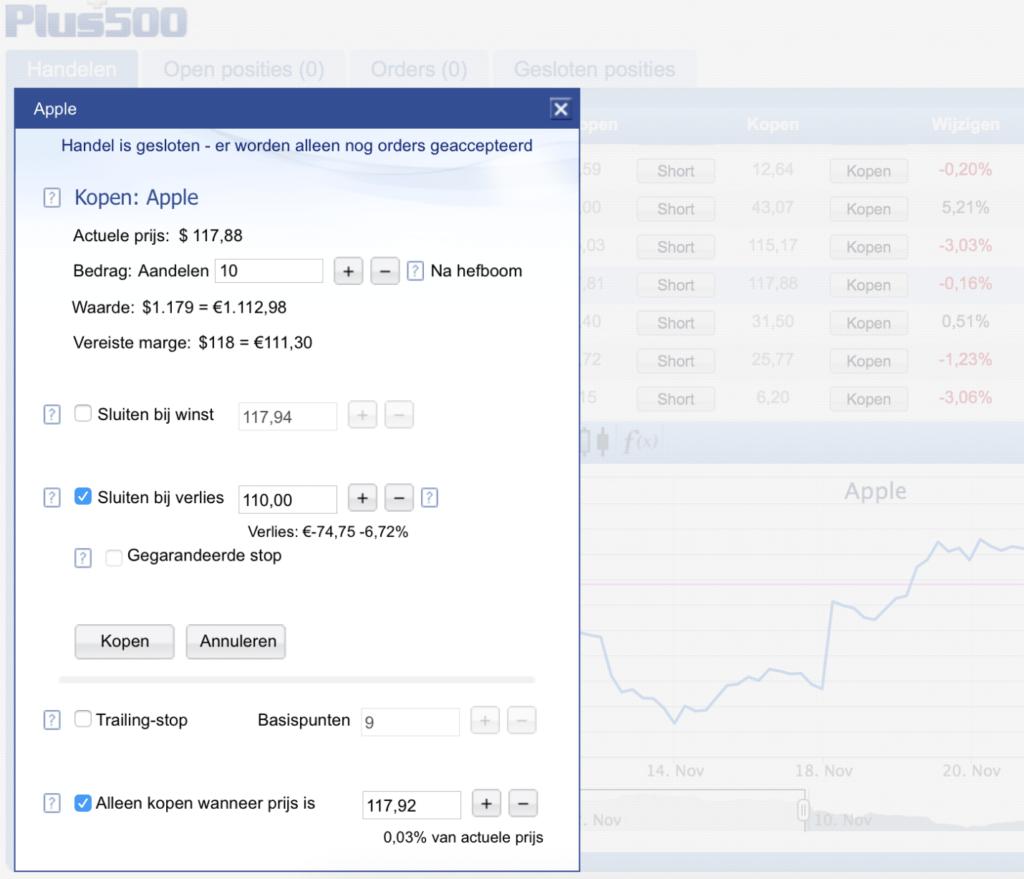Increase Aandelen amount with plus button
This screenshot has height=879, width=1024.
pyautogui.click(x=348, y=271)
